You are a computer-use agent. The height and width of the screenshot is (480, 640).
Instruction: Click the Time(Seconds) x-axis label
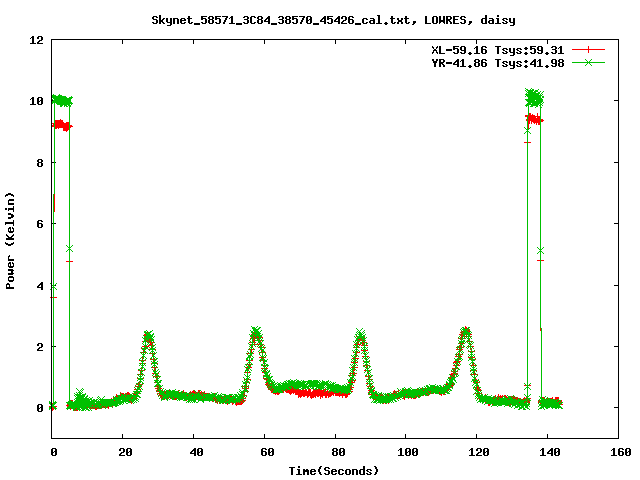334,470
